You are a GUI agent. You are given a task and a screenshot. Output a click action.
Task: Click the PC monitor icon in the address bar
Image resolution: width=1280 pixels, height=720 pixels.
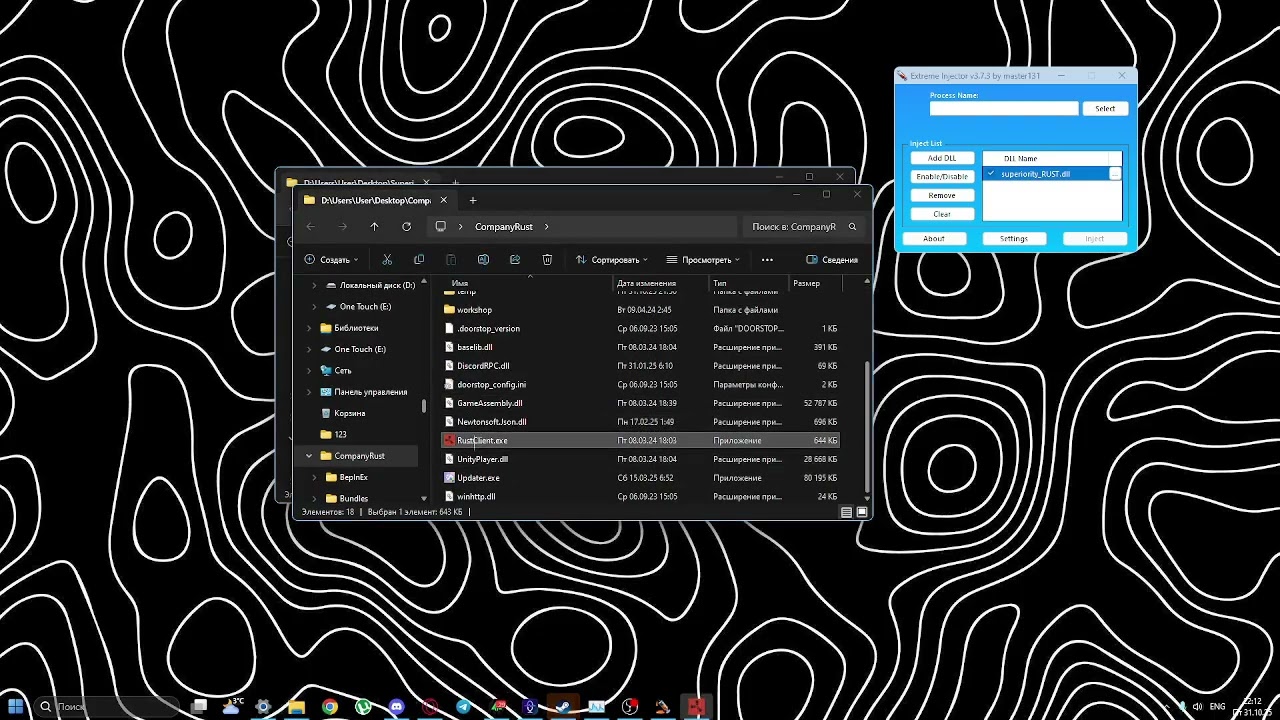point(440,227)
